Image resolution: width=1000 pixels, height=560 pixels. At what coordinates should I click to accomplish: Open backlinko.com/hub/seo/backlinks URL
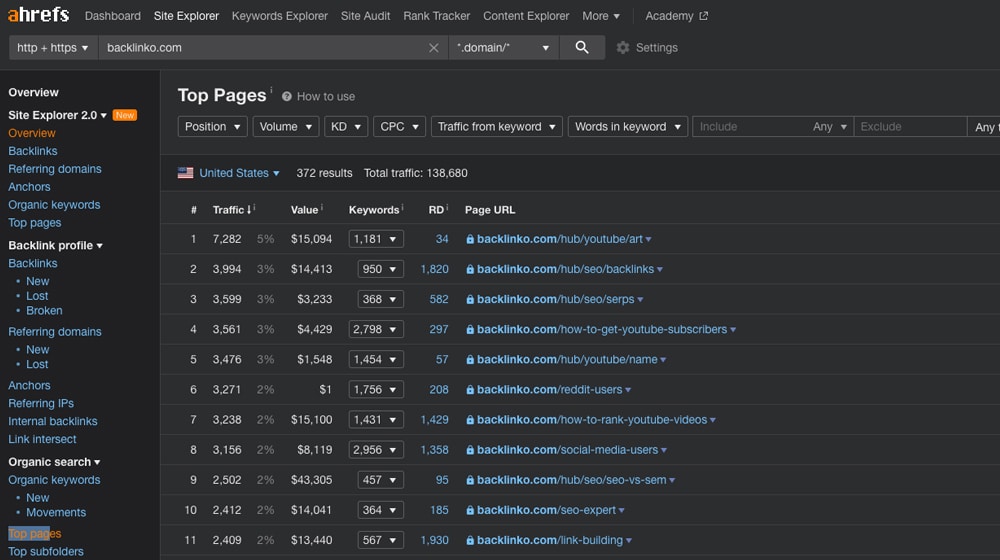[x=565, y=269]
